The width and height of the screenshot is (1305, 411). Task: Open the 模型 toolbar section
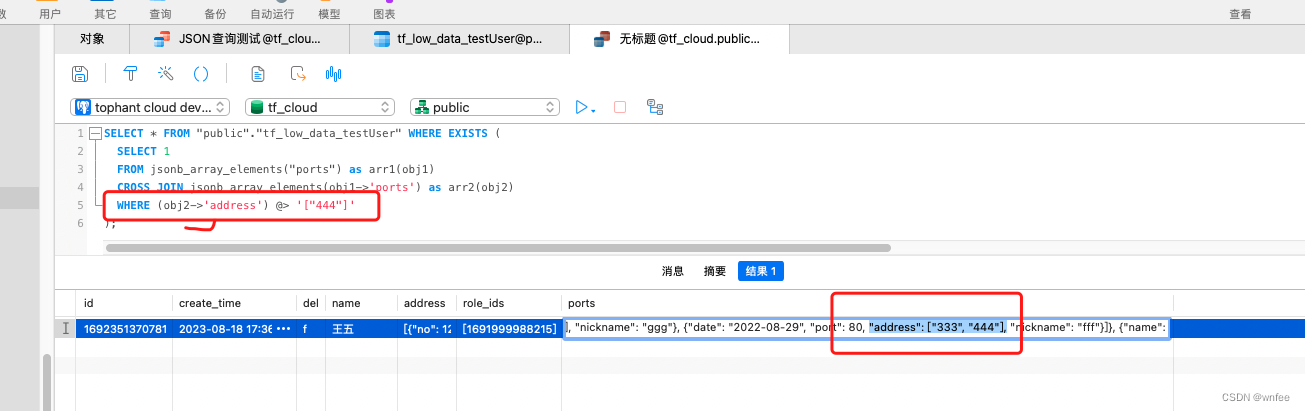click(x=329, y=14)
